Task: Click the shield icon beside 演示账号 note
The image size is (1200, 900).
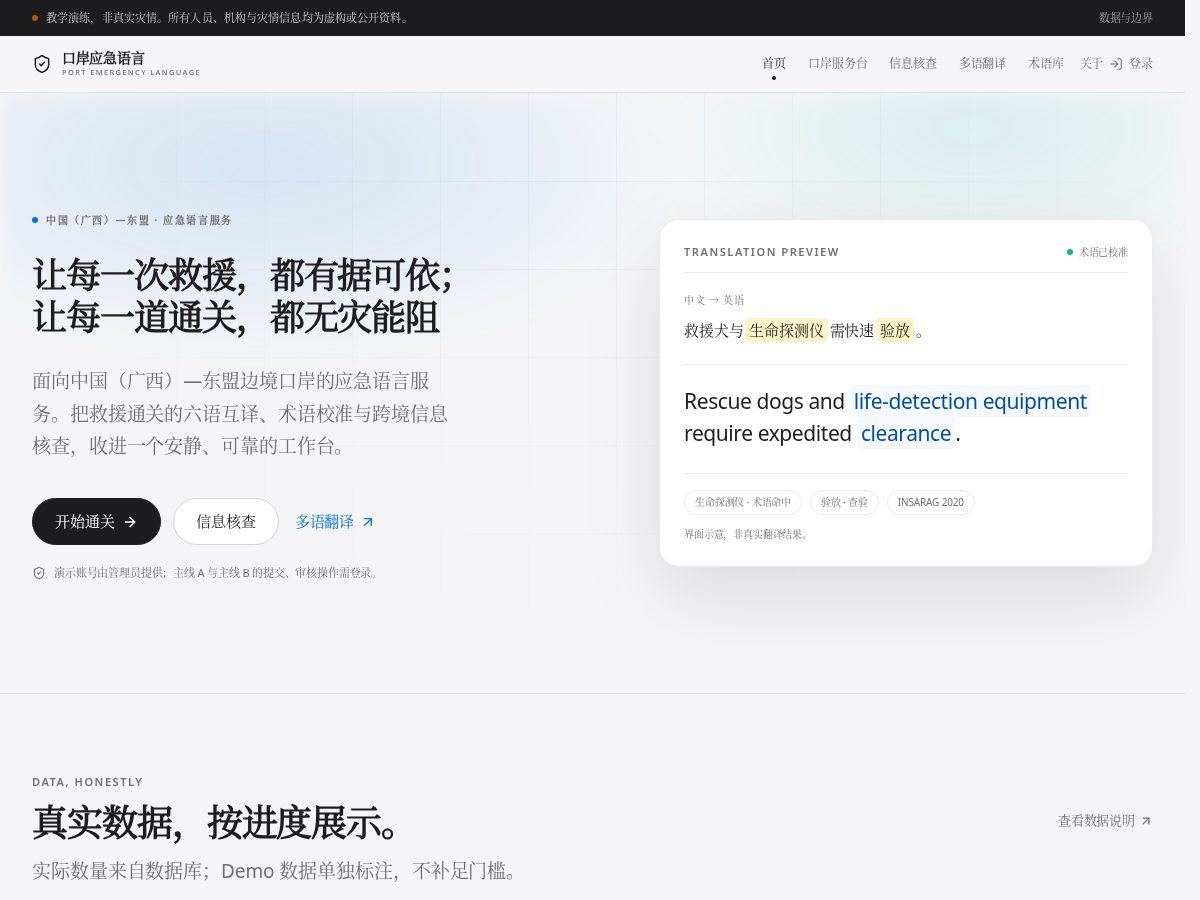Action: [x=39, y=573]
